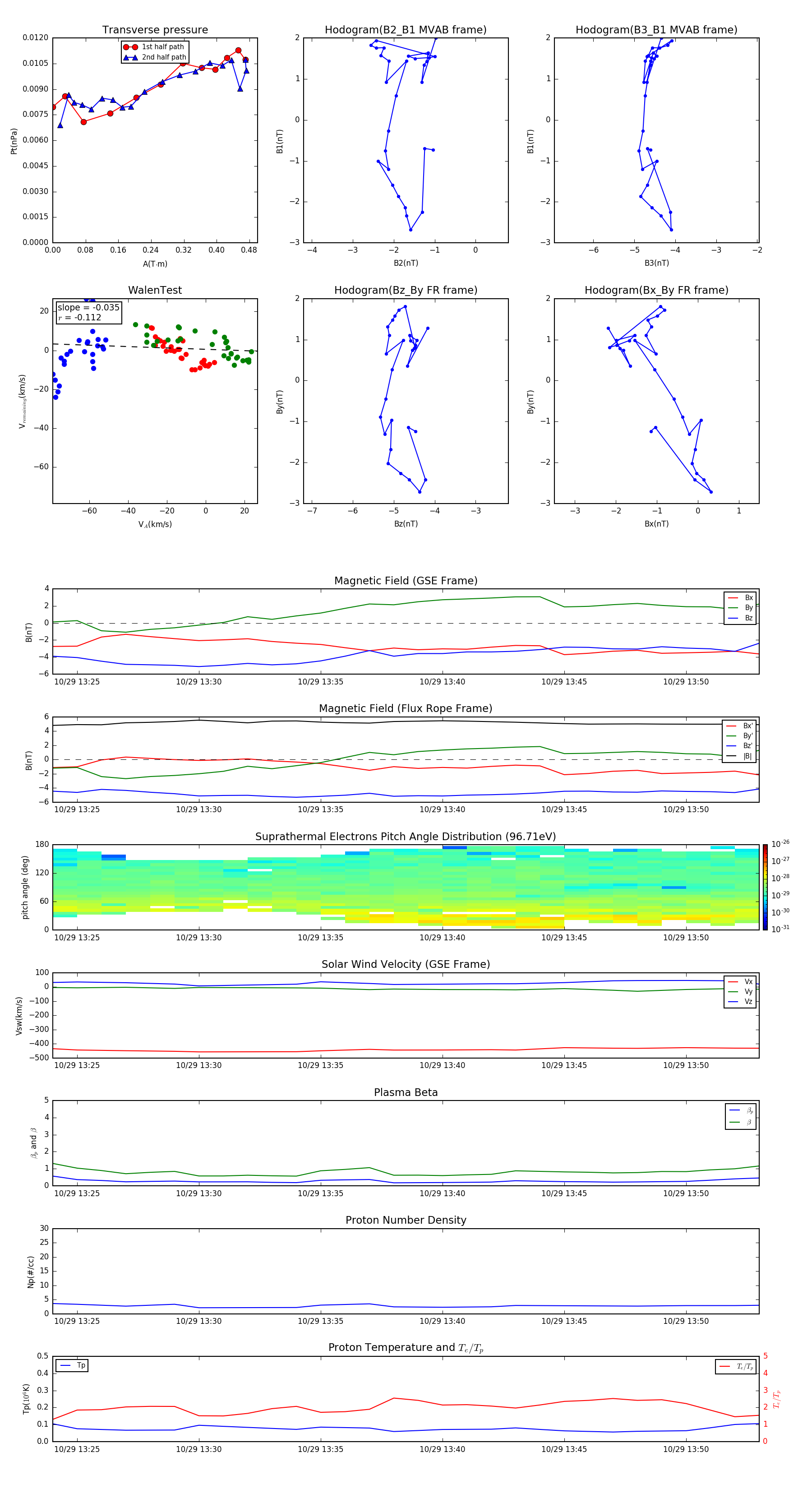Click 'Hodogram(Bz_By FR frame)' title

click(x=406, y=290)
